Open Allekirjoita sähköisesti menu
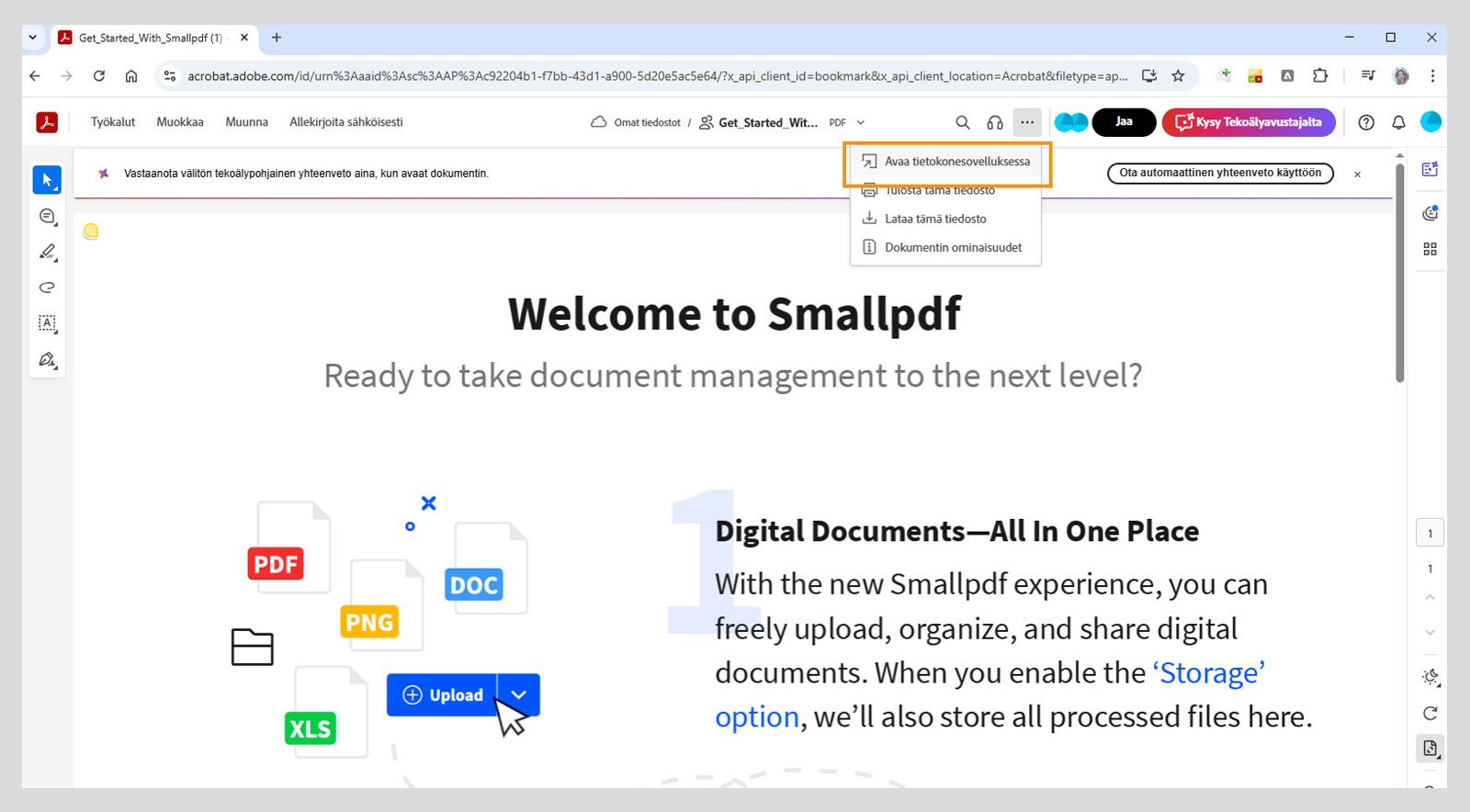The image size is (1470, 812). [x=346, y=122]
